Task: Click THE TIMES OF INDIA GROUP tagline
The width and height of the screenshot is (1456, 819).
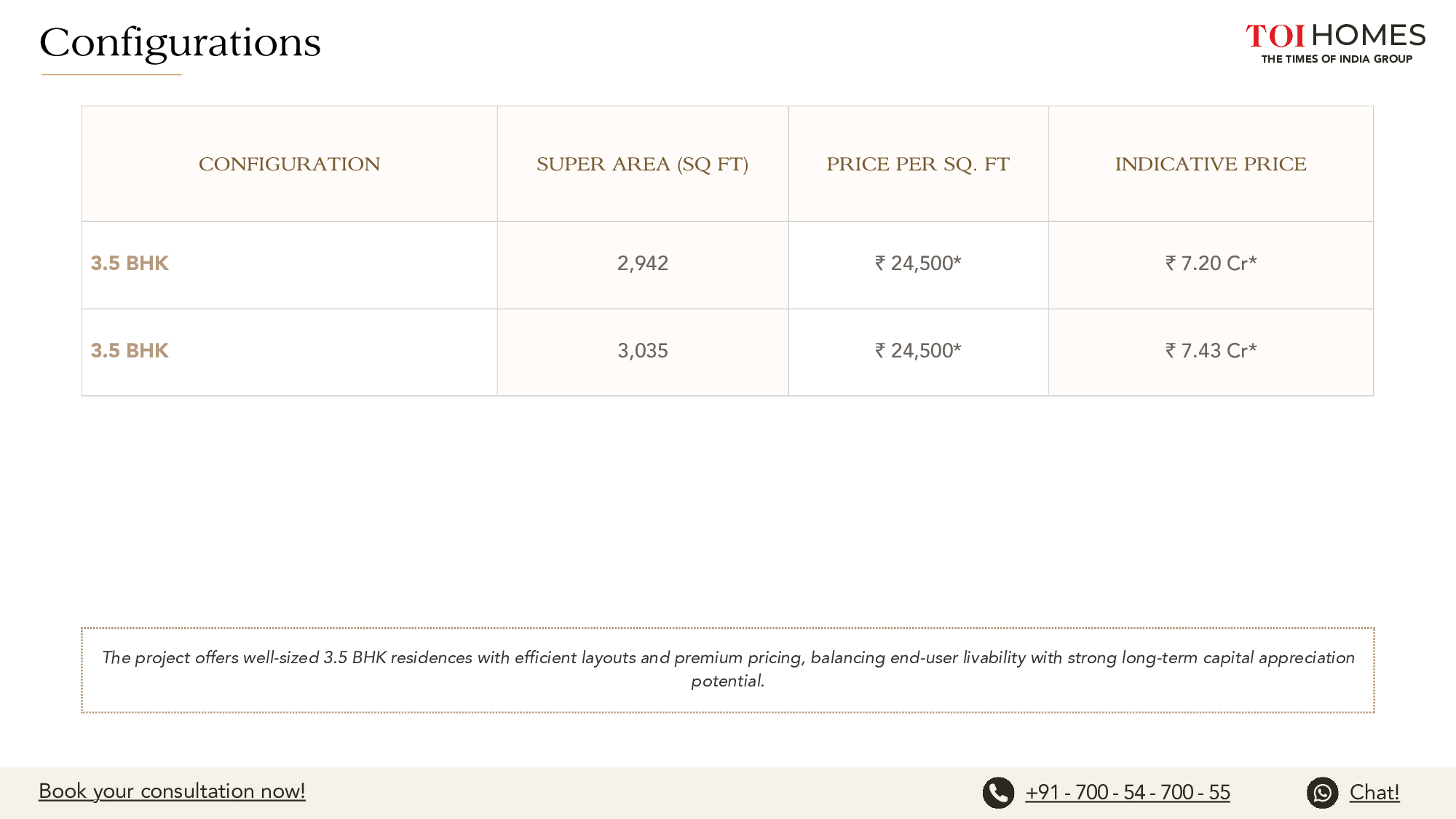Action: 1337,59
